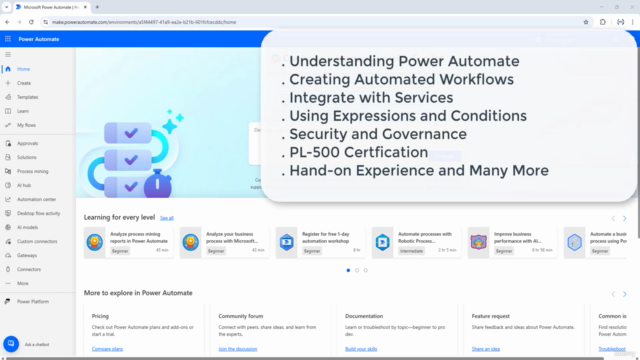640x360 pixels.
Task: Select second carousel page dot
Action: click(x=357, y=270)
